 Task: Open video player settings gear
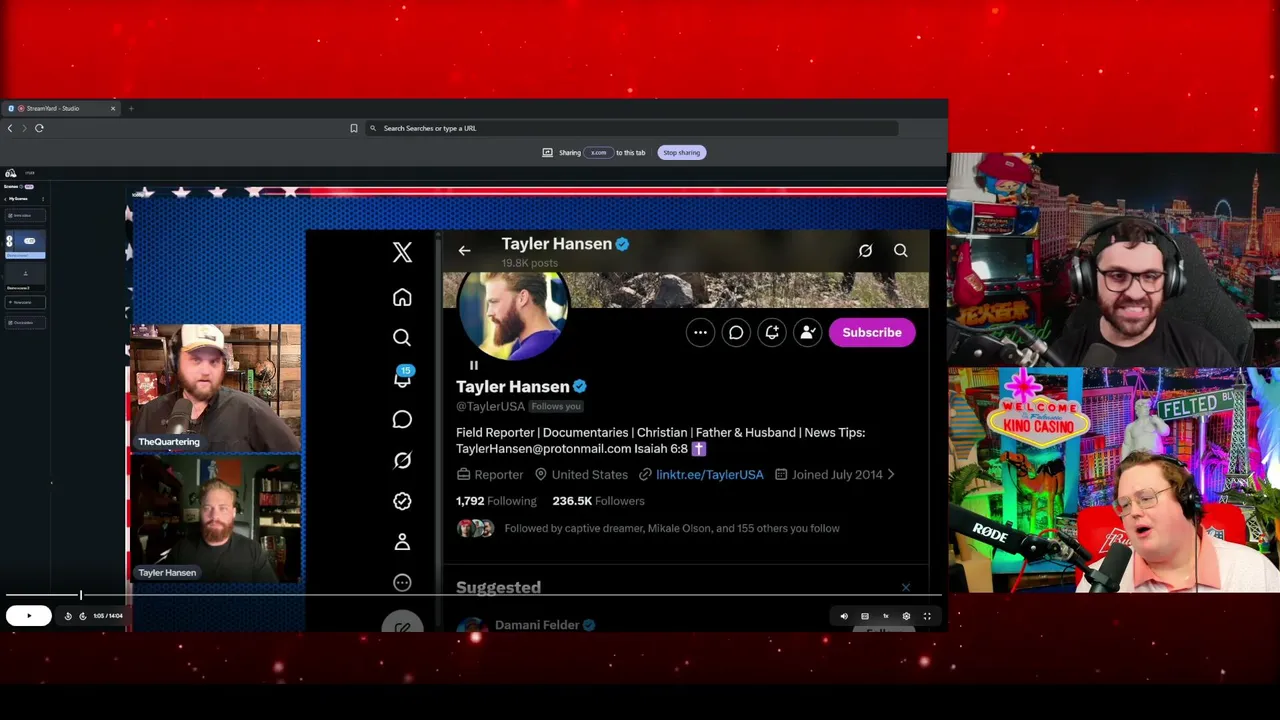coord(906,616)
